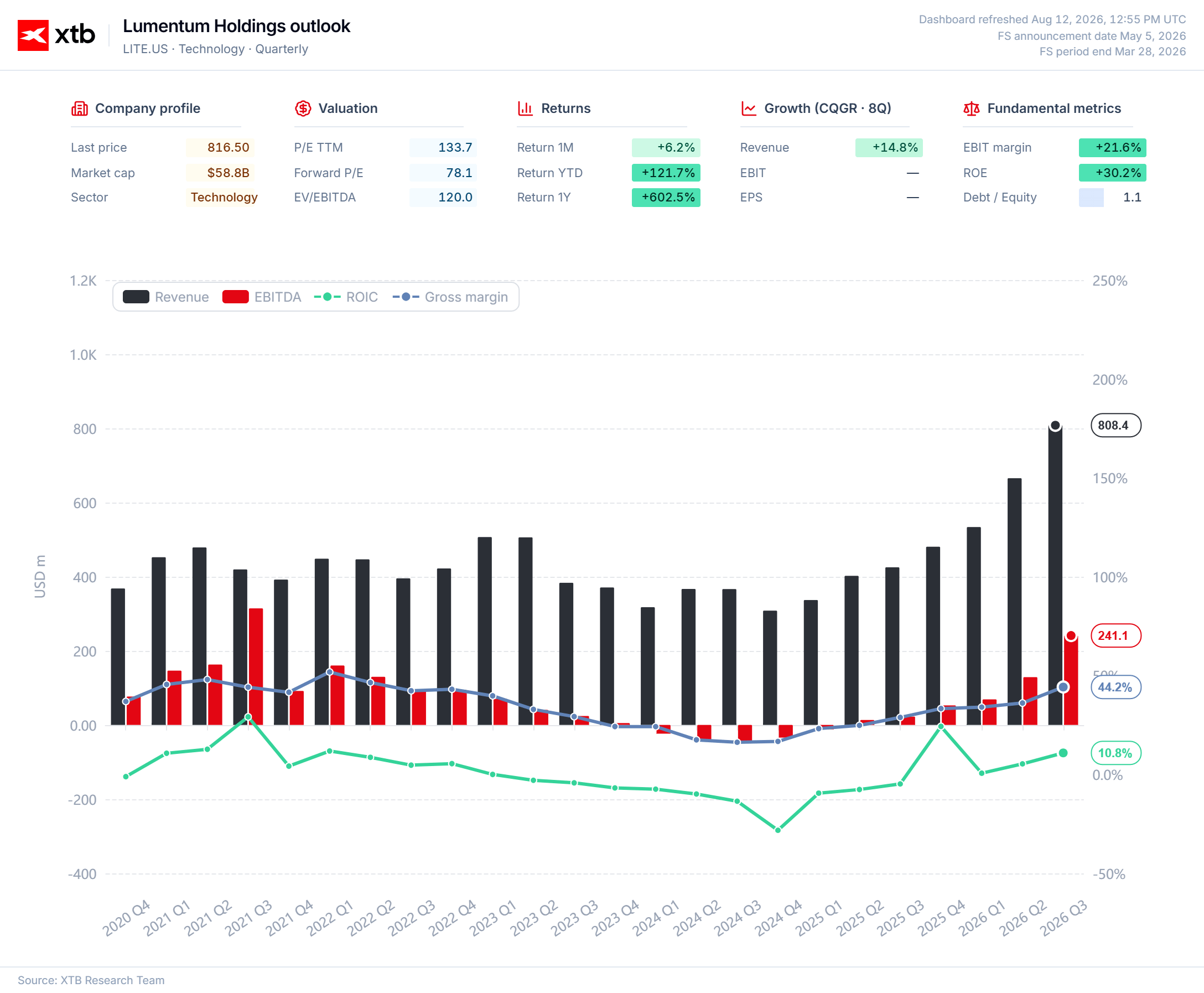Click the EPS growth label
1204x993 pixels.
751,198
